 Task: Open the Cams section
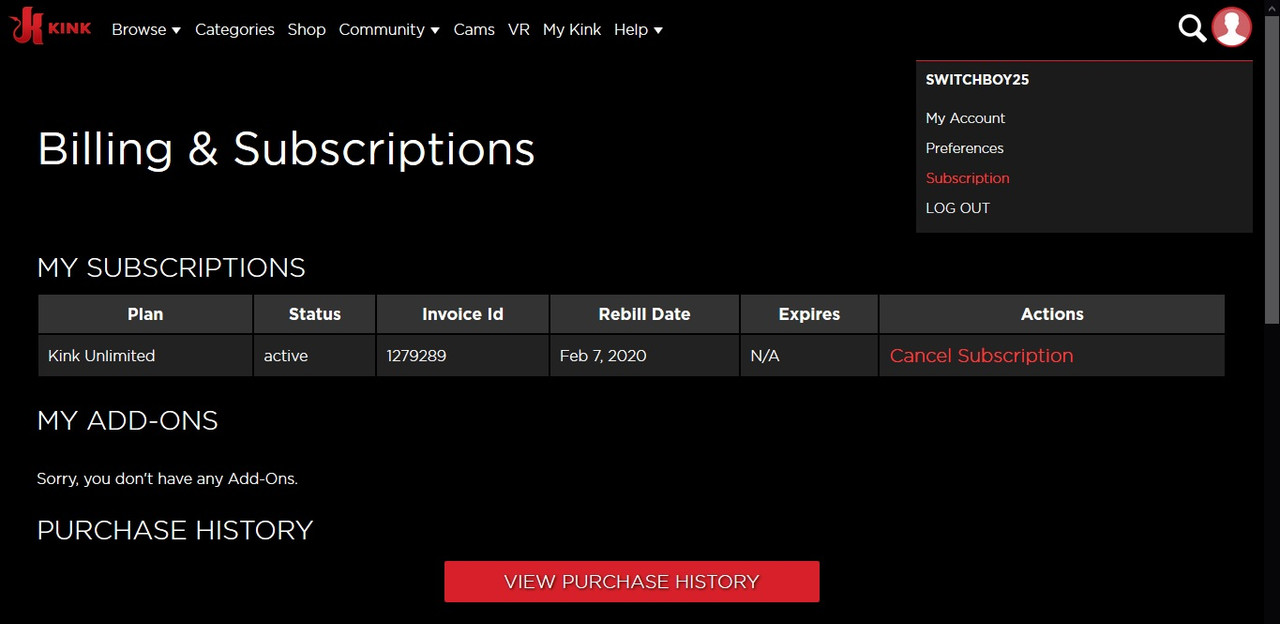coord(474,30)
